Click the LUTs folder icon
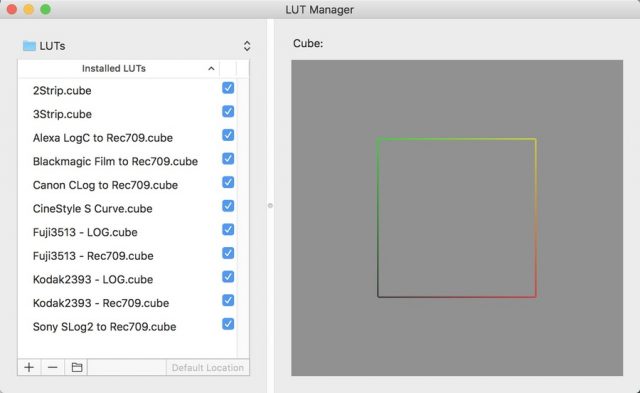The width and height of the screenshot is (640, 393). click(x=29, y=46)
